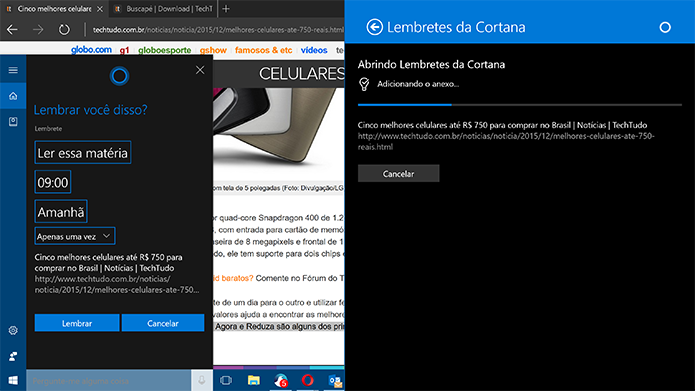695x391 pixels.
Task: Click orange baratos? link in article
Action: (x=233, y=278)
